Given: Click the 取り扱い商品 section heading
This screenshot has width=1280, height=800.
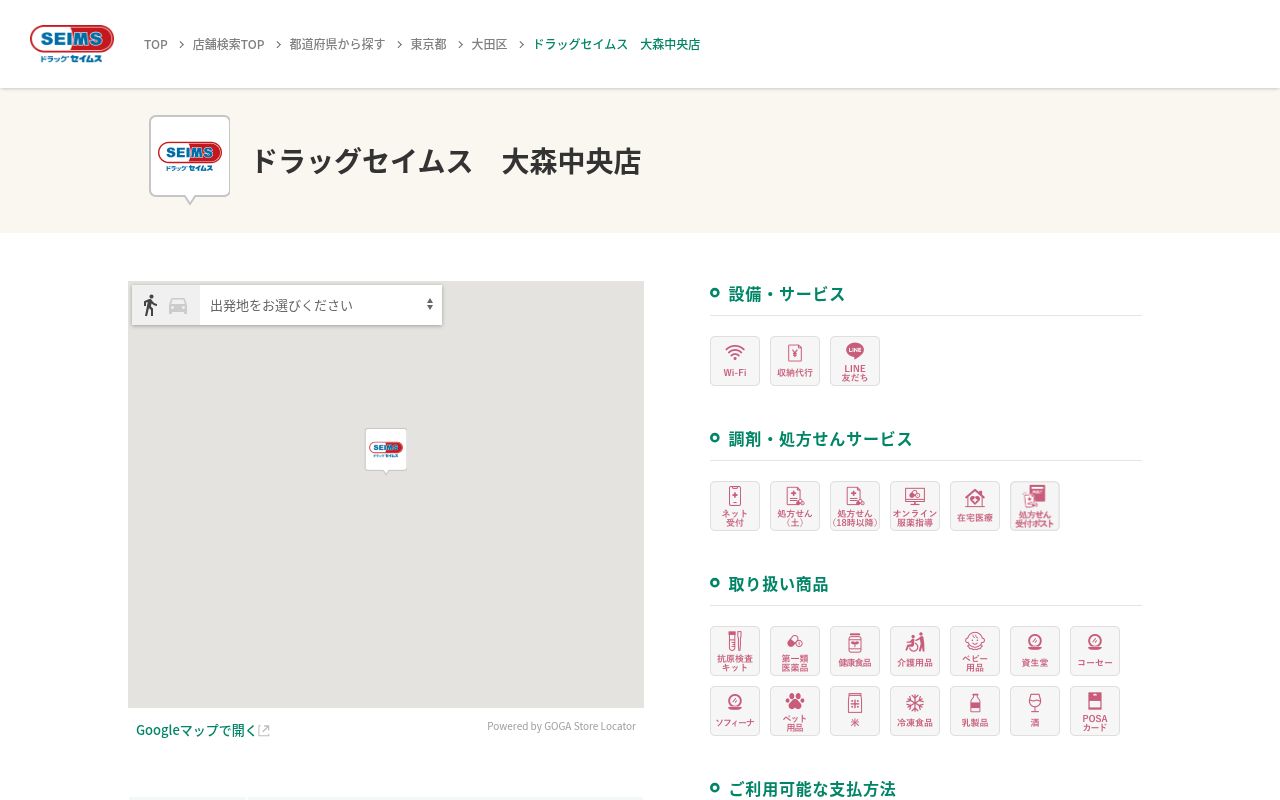Looking at the screenshot, I should coord(778,584).
